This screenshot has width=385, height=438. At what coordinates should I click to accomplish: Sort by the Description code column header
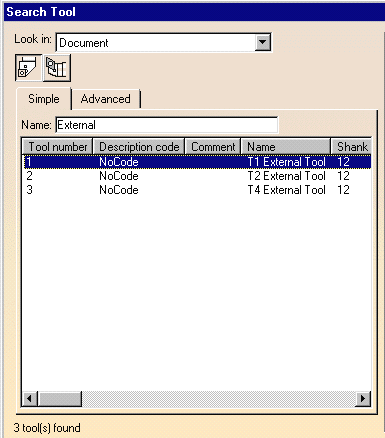point(139,147)
